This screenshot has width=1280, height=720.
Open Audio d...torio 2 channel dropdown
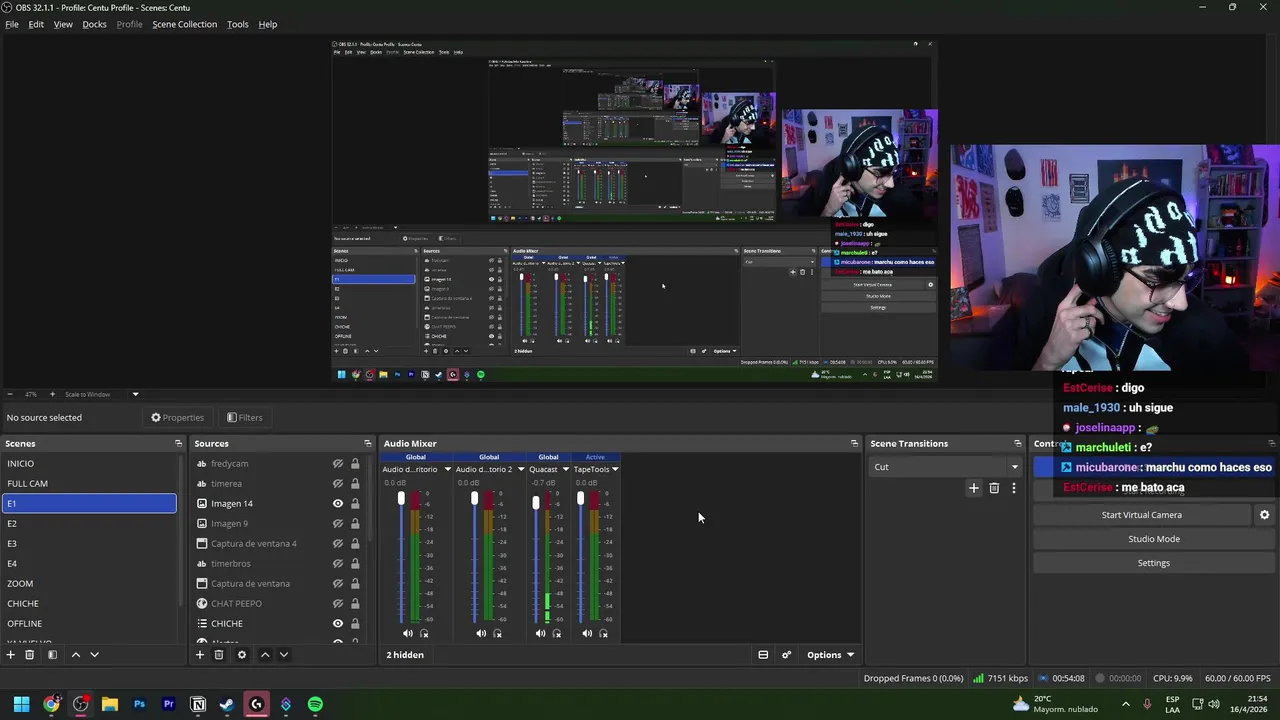pyautogui.click(x=521, y=469)
